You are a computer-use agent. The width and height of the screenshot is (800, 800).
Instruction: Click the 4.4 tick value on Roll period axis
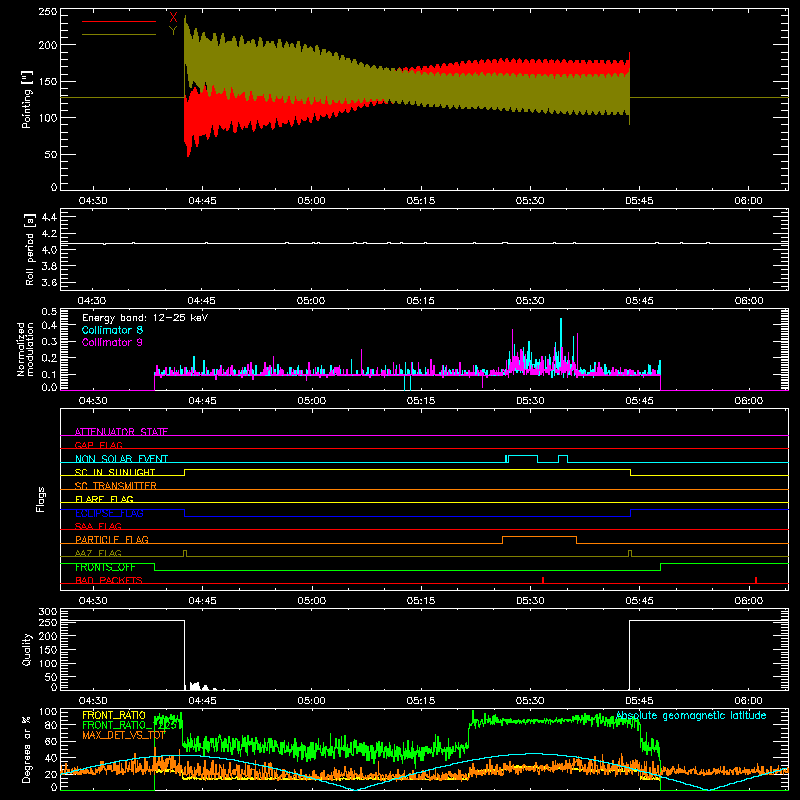point(49,217)
